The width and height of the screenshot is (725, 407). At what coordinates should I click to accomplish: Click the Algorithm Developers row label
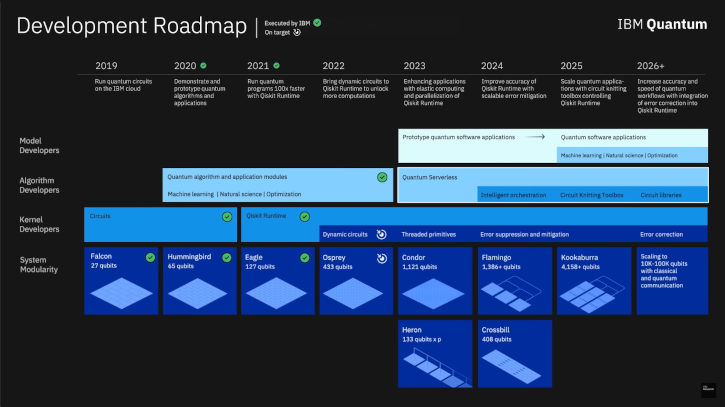click(39, 185)
